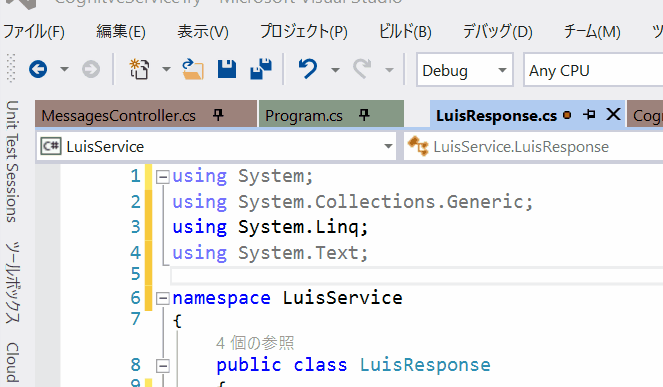Pin the LuisResponse.cs tab
663x387 pixels.
point(589,115)
